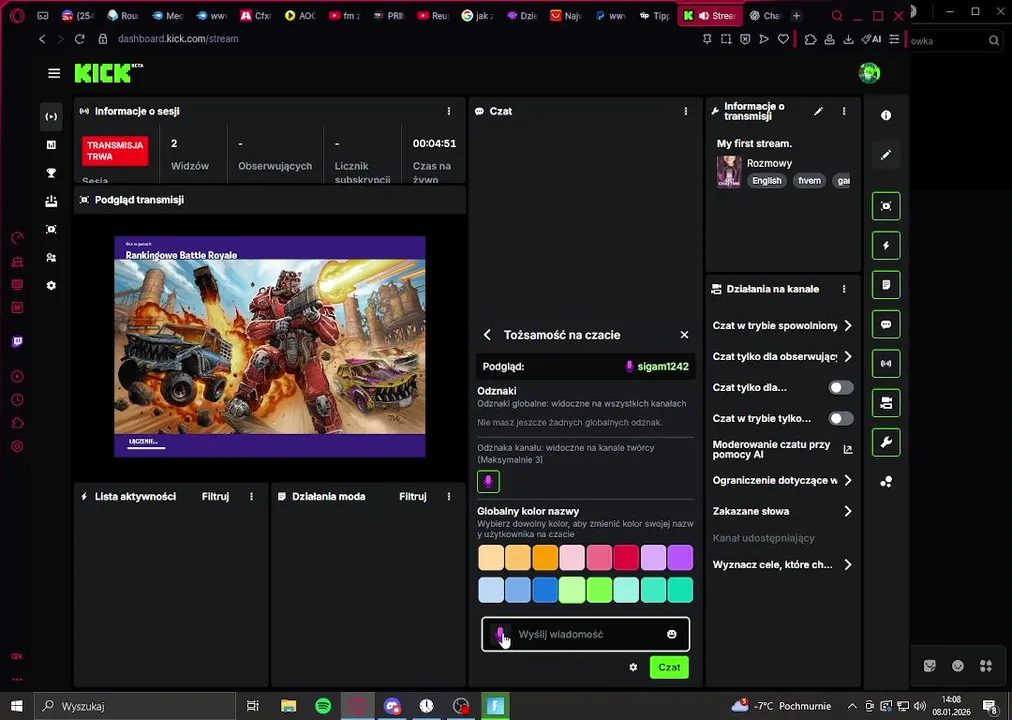
Task: Open the trophy achievements sidebar icon
Action: [x=51, y=173]
